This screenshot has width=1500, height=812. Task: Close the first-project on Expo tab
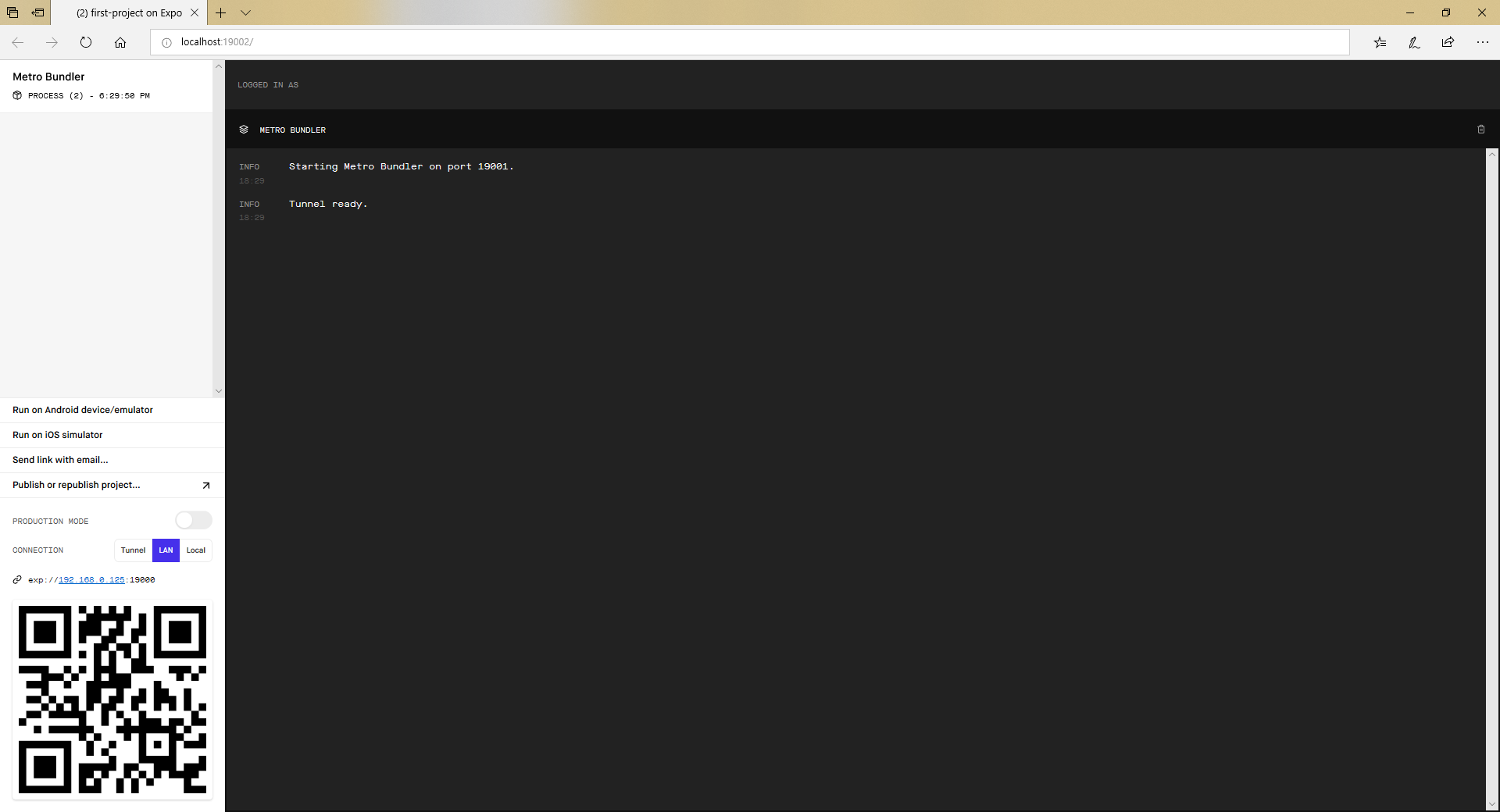[195, 12]
